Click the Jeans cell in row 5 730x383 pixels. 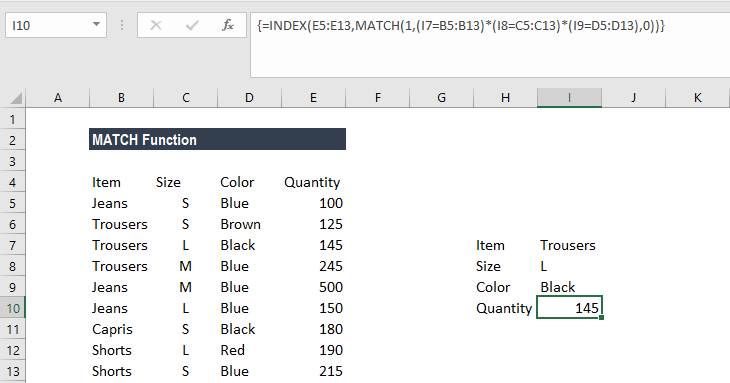109,203
